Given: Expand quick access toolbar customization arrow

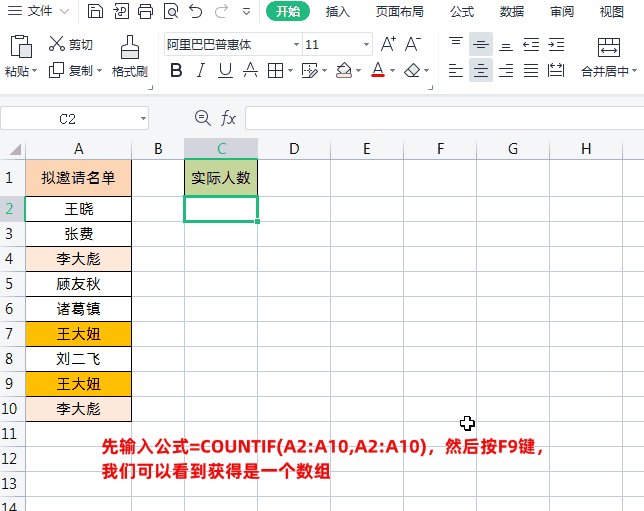Looking at the screenshot, I should coord(246,12).
